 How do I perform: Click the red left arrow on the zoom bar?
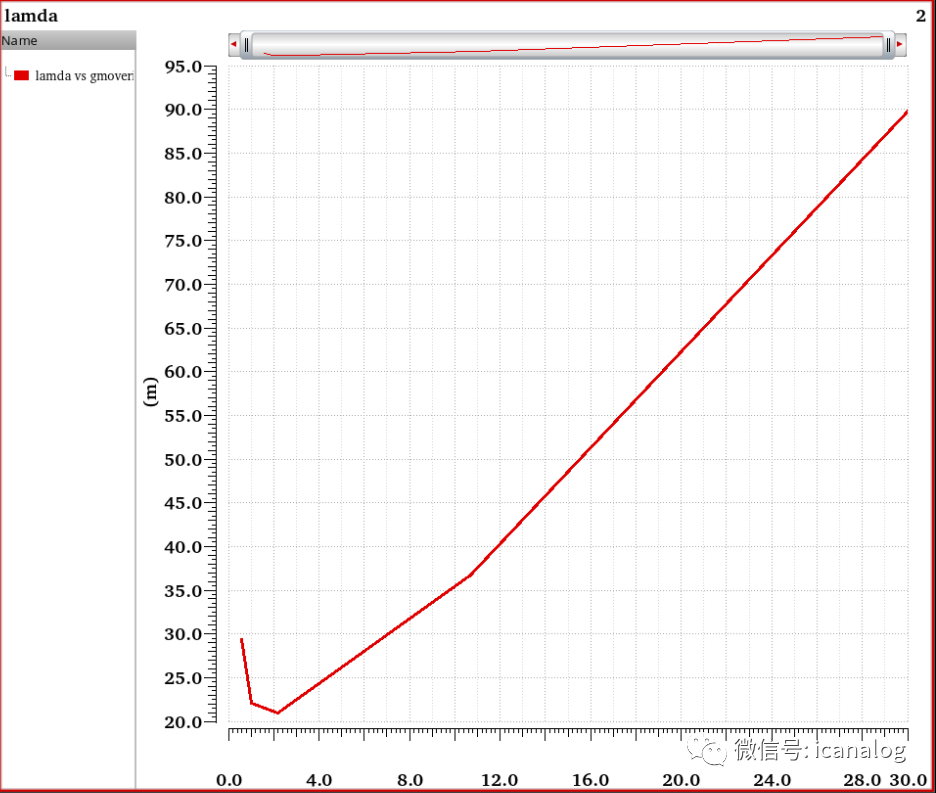233,44
